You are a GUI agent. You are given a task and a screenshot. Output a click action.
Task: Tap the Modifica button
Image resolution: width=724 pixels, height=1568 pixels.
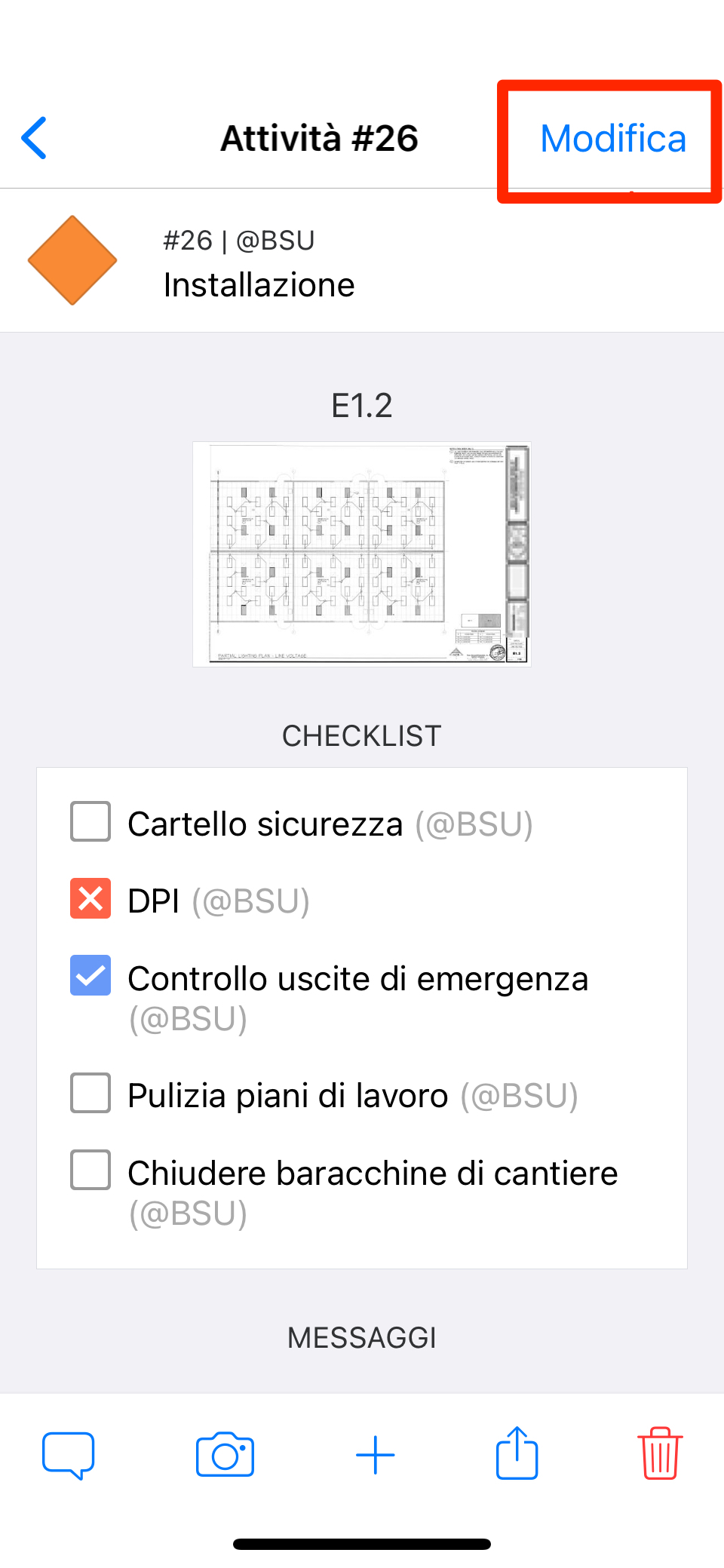pos(612,139)
